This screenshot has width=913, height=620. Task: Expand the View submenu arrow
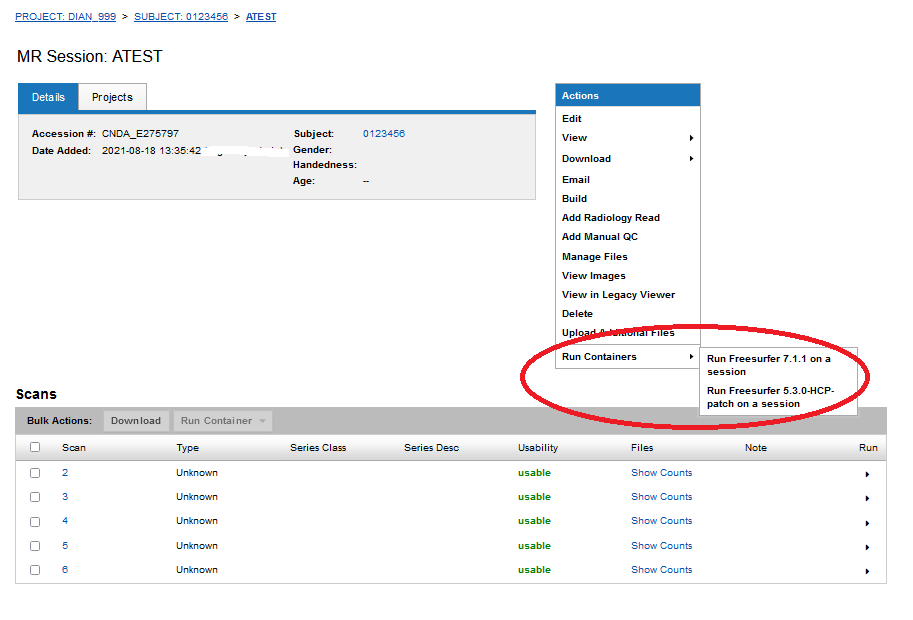coord(691,138)
